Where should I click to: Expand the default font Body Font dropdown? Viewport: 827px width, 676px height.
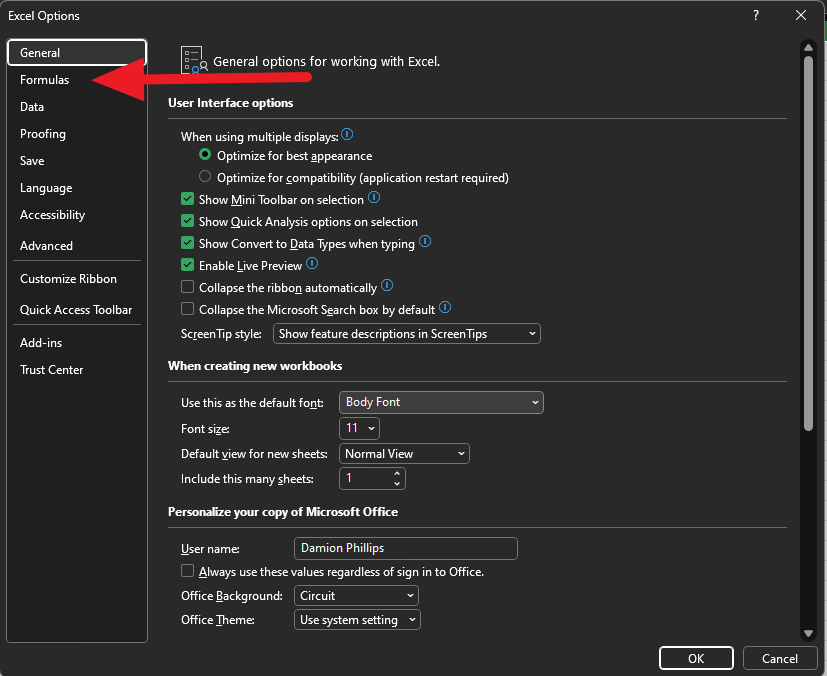[441, 402]
